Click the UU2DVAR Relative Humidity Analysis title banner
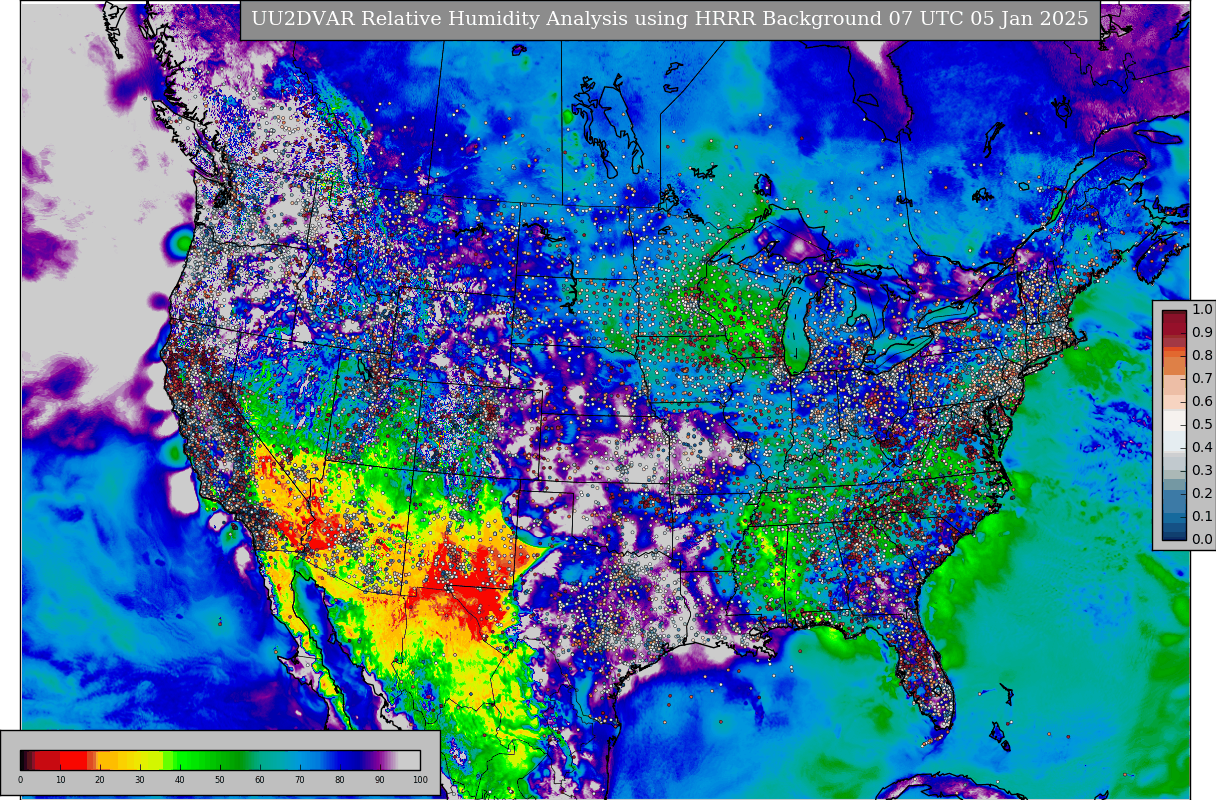This screenshot has height=800, width=1216. 670,20
